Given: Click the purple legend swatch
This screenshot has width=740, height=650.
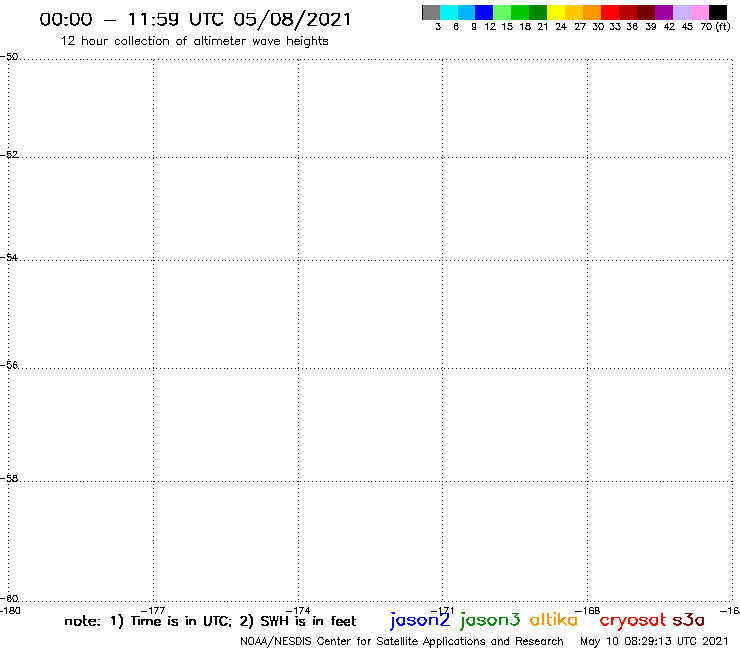Looking at the screenshot, I should (x=664, y=12).
